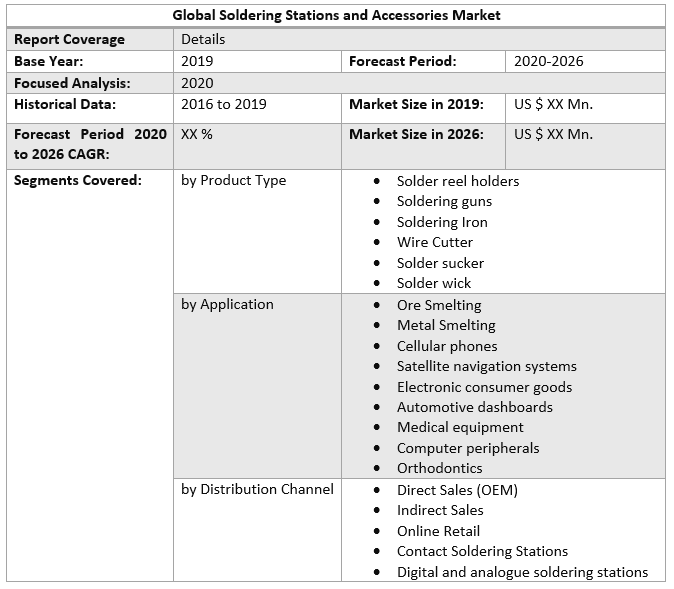Select the Report Coverage header cell
674x589 pixels.
(x=69, y=39)
